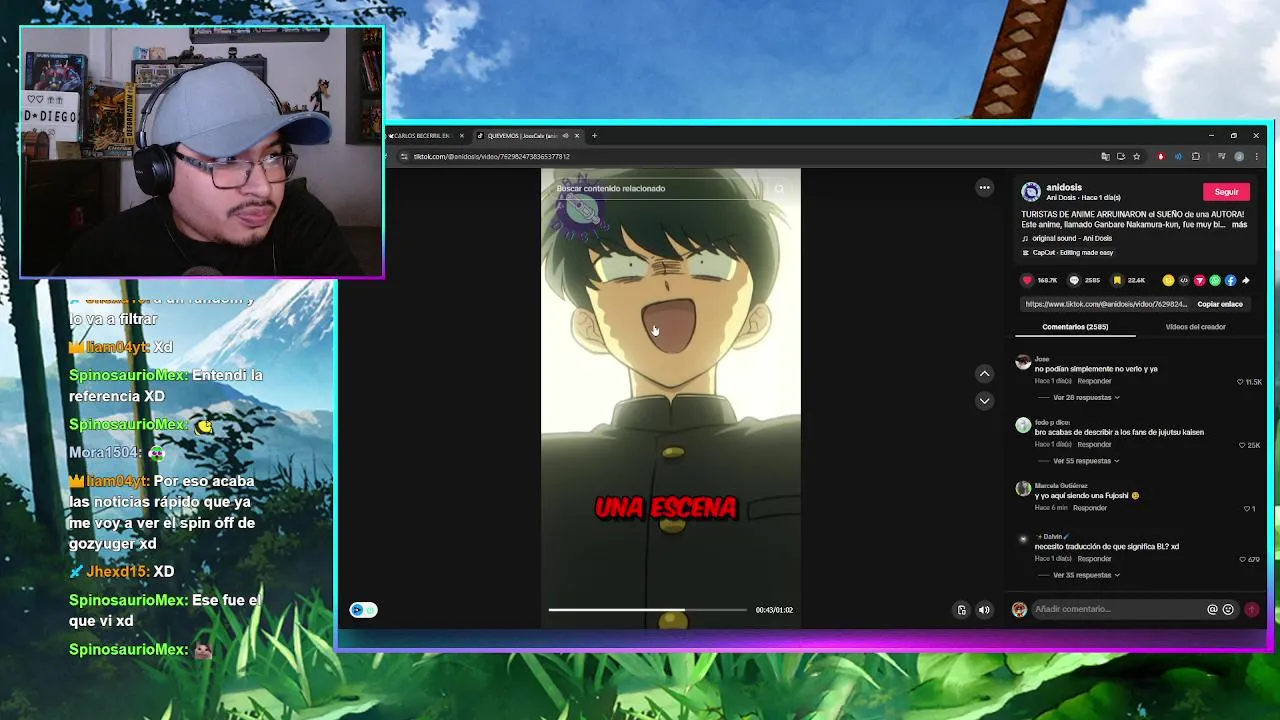Expand 'Ver 55 respuestas' replies
1280x720 pixels.
tap(1086, 461)
